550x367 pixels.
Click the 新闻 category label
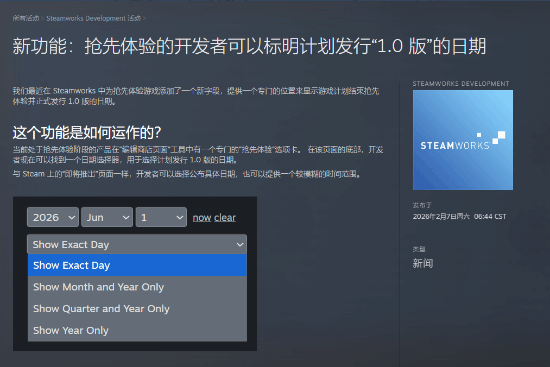pos(423,263)
